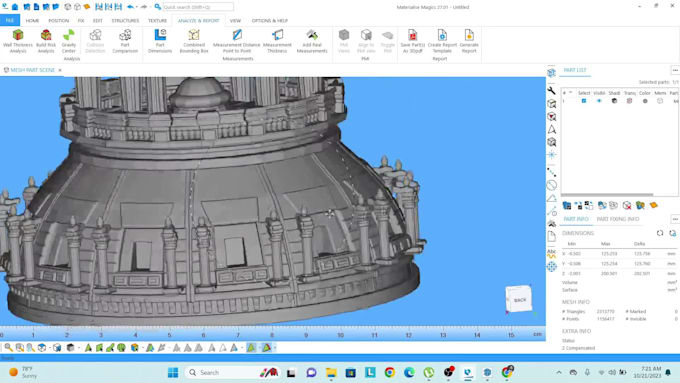Click the delete part icon below part list
Screen dimensions: 680x383
[627, 205]
